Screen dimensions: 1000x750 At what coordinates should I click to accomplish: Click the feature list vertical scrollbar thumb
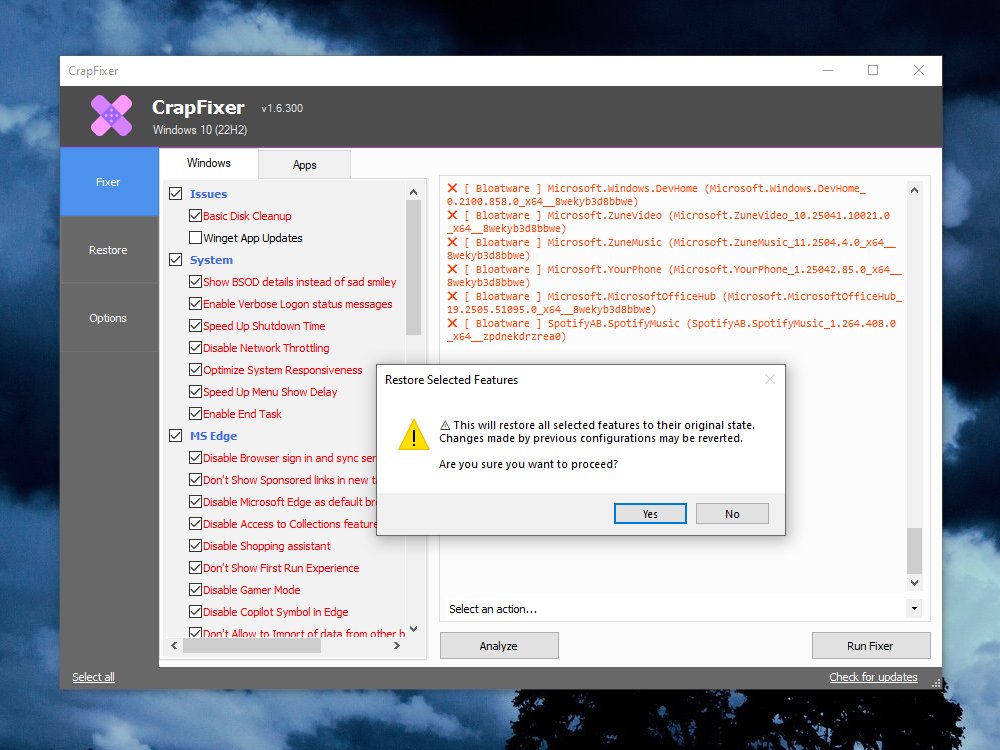[413, 267]
